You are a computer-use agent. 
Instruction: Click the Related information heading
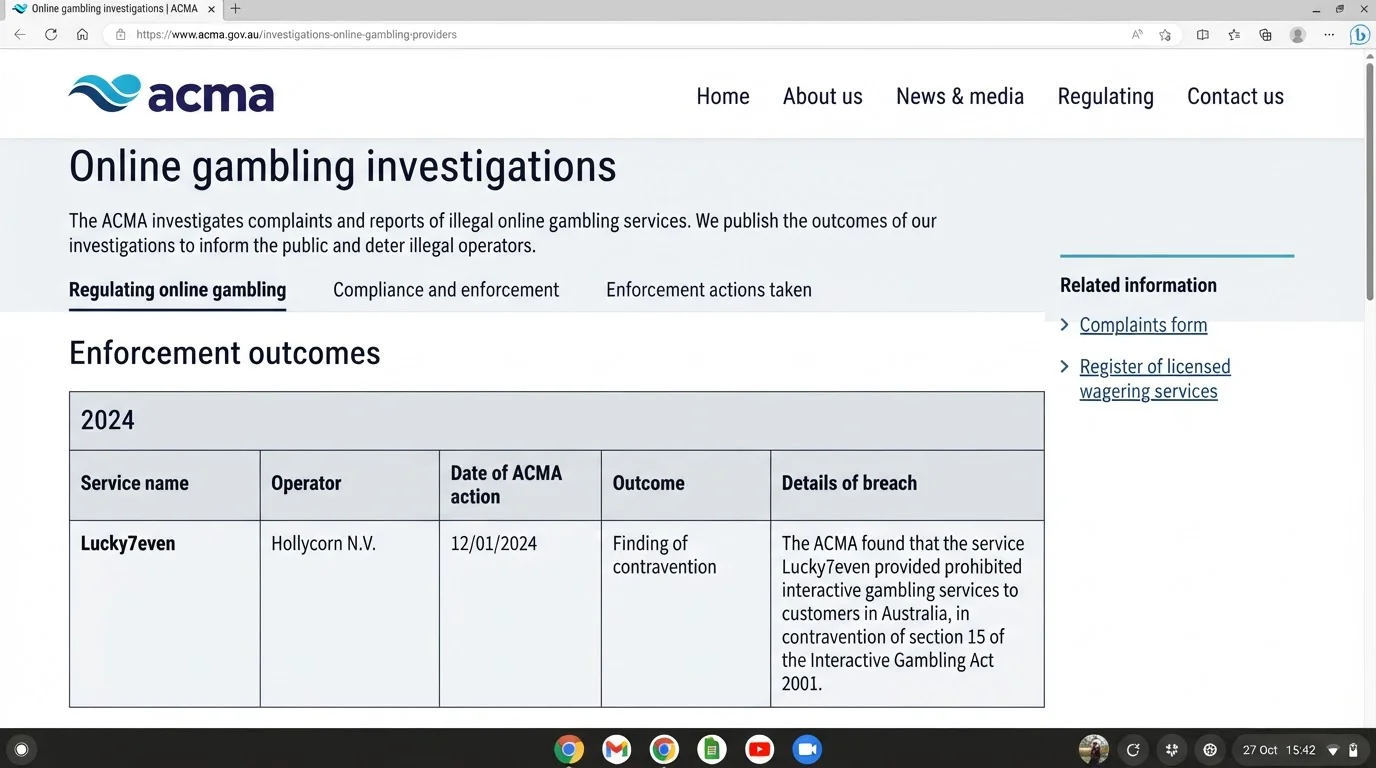coord(1138,285)
